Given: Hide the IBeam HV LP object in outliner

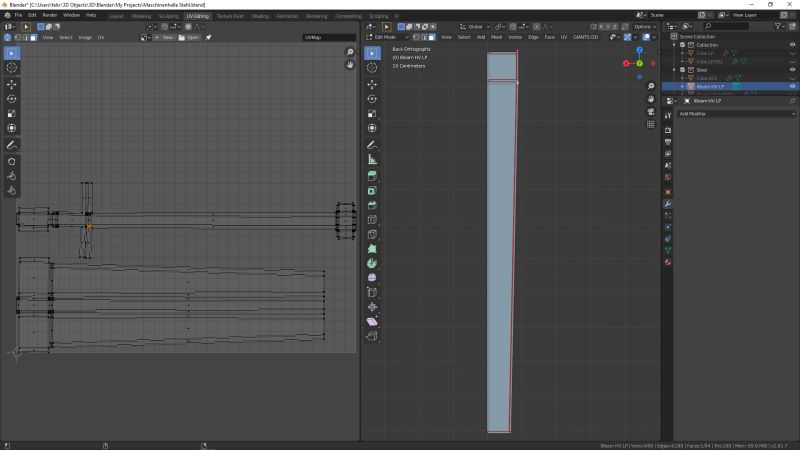Looking at the screenshot, I should 792,87.
